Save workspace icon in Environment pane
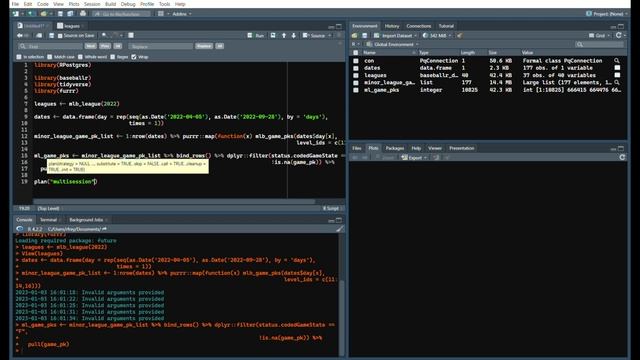 [x=364, y=36]
